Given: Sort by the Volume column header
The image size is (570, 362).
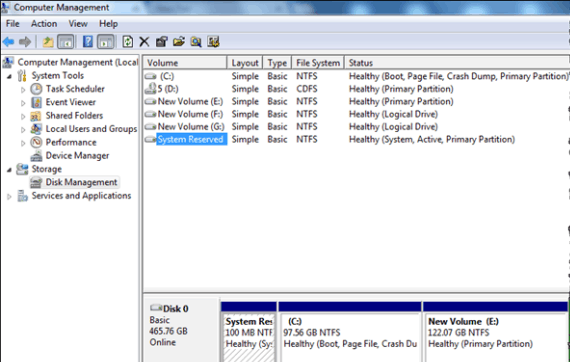Looking at the screenshot, I should click(x=185, y=63).
